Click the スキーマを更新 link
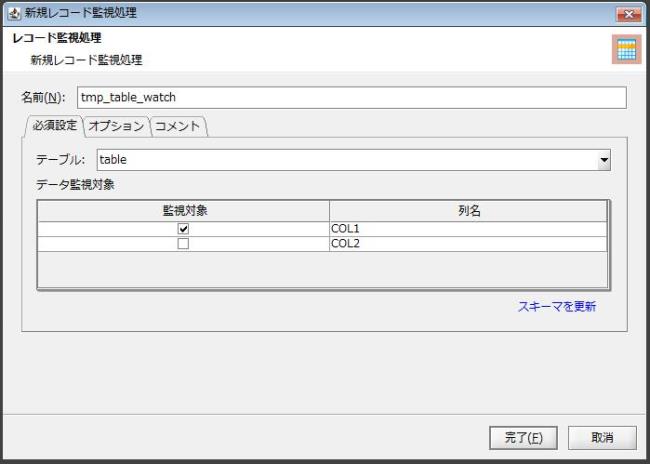 (557, 307)
